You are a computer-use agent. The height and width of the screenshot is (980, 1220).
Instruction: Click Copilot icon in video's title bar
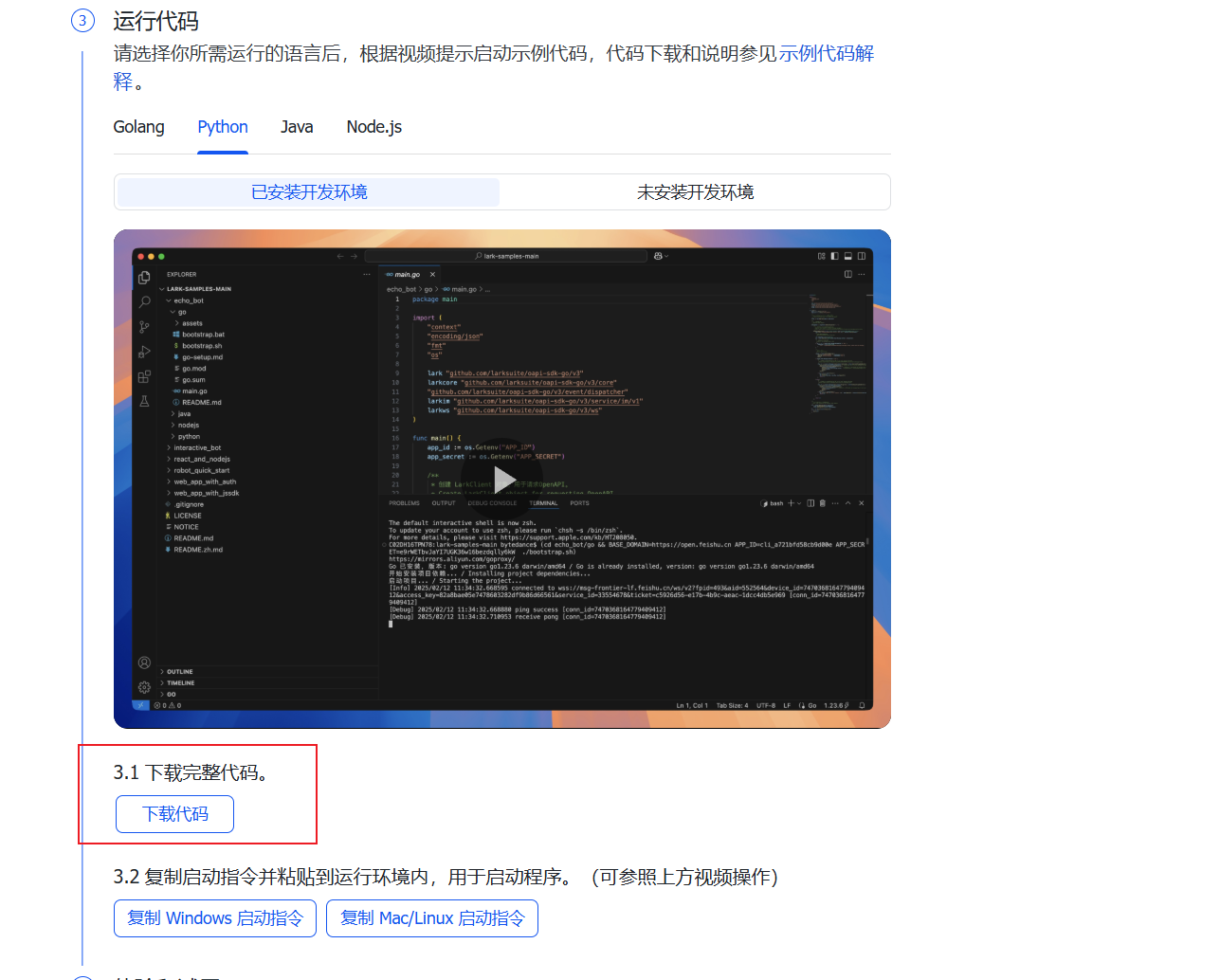click(x=660, y=256)
